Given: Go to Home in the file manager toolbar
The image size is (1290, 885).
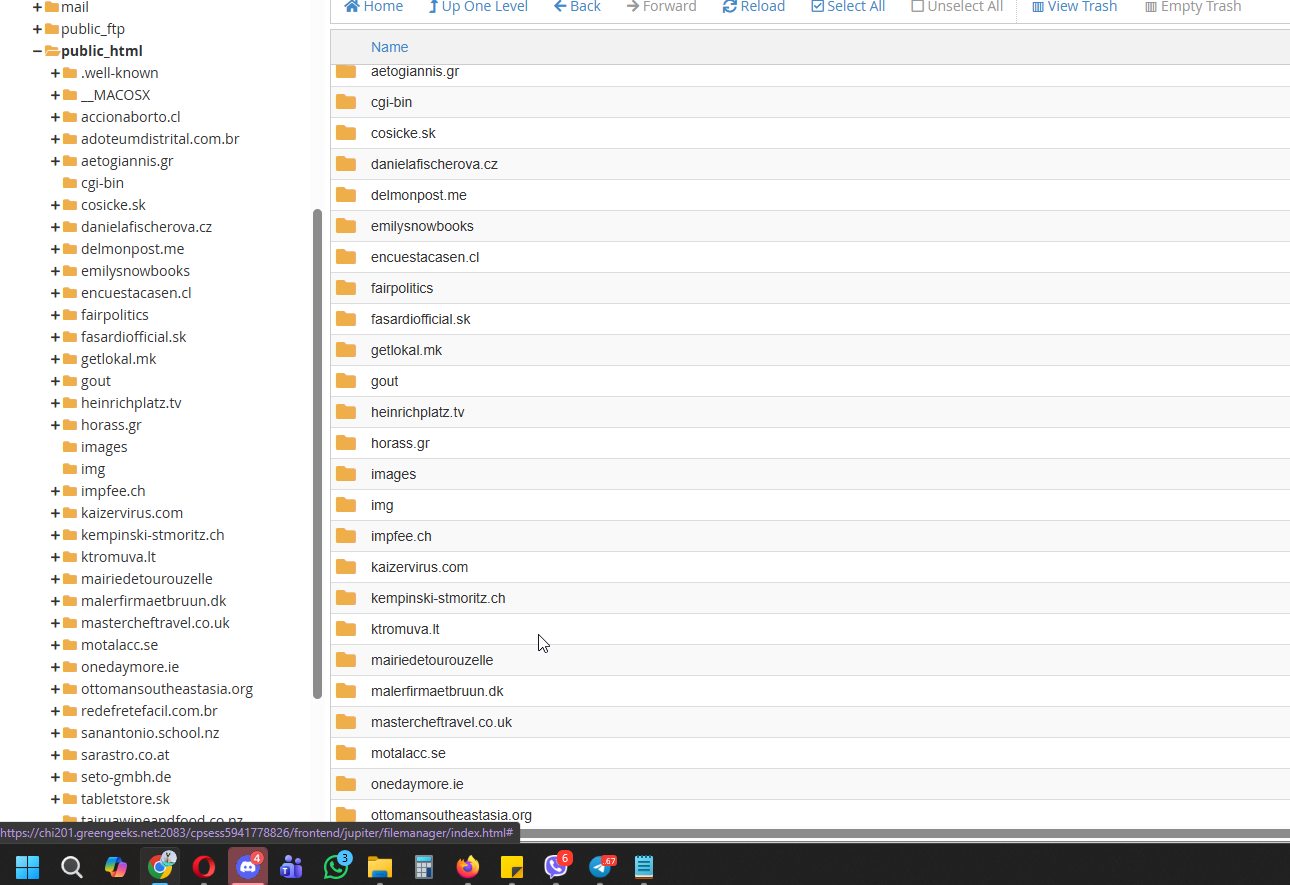Looking at the screenshot, I should 373,7.
